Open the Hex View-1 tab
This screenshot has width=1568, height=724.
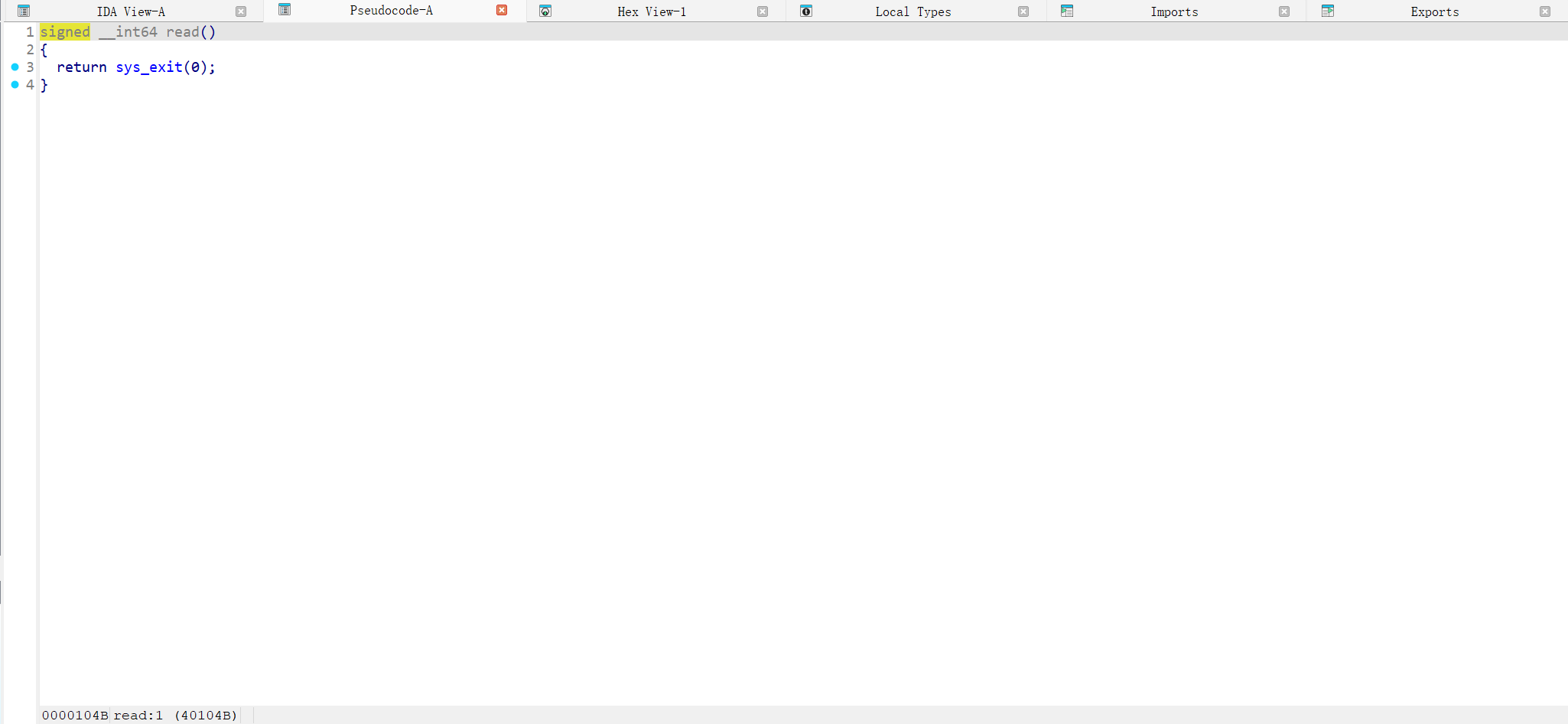click(x=652, y=11)
